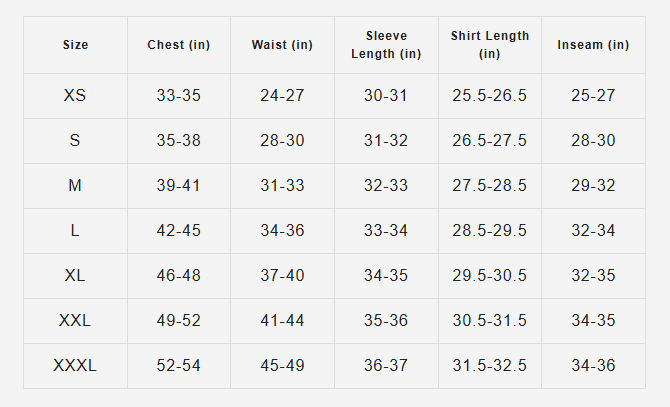
Task: Click waist value 37-40 for size XL
Action: coord(282,275)
